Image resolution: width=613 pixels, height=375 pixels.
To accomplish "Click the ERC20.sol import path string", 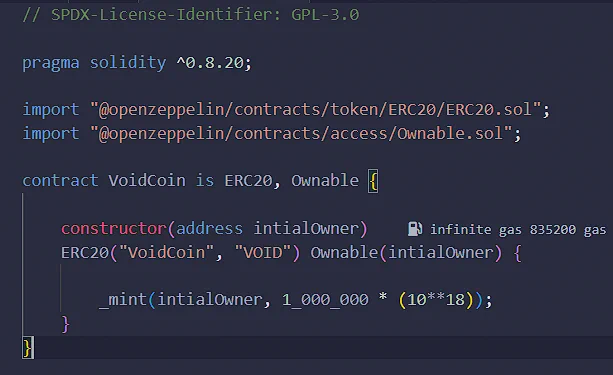I will [315, 110].
